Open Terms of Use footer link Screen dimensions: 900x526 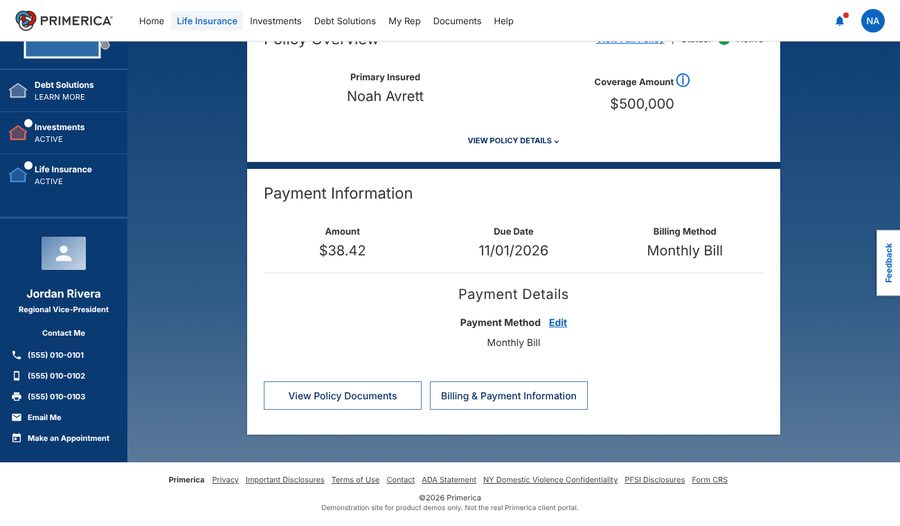[x=355, y=479]
